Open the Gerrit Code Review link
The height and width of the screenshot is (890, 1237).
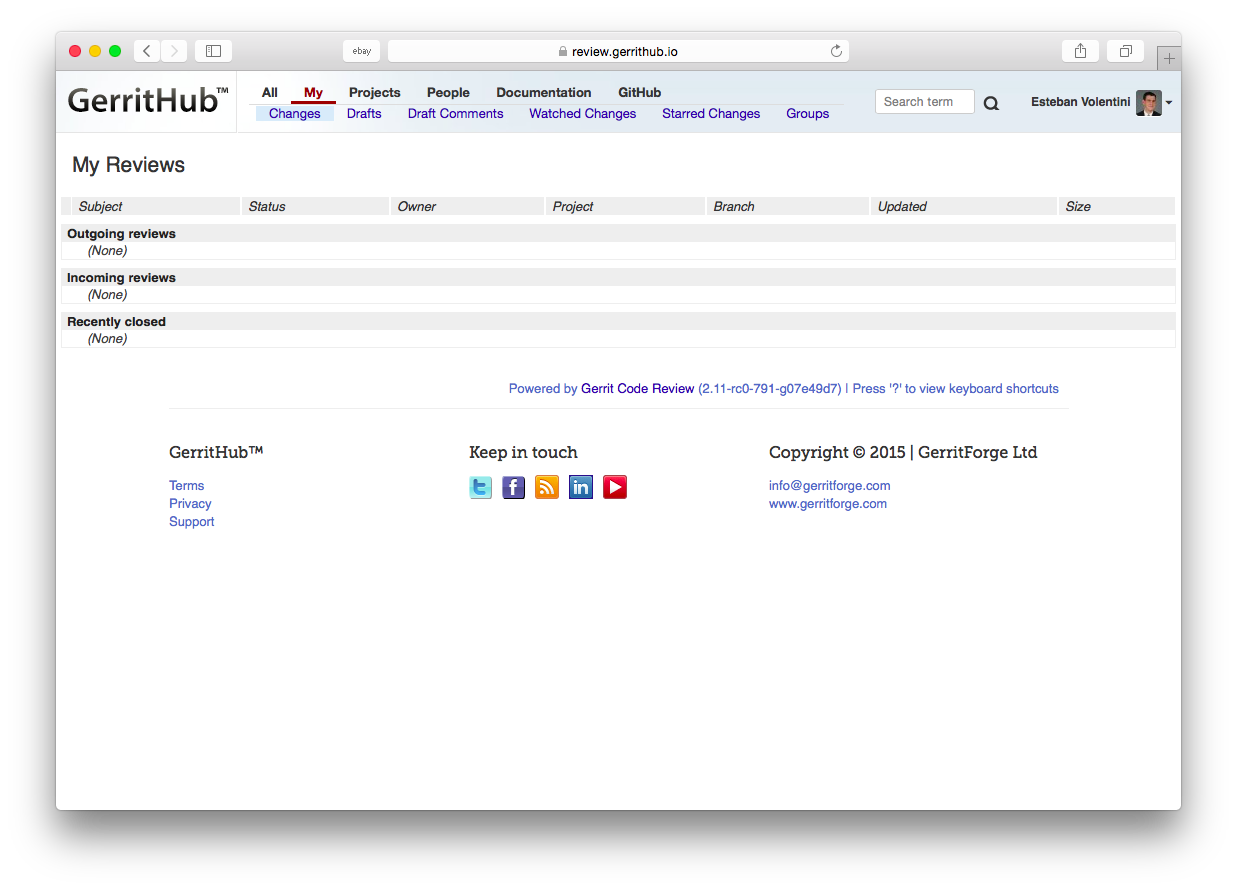click(x=637, y=389)
